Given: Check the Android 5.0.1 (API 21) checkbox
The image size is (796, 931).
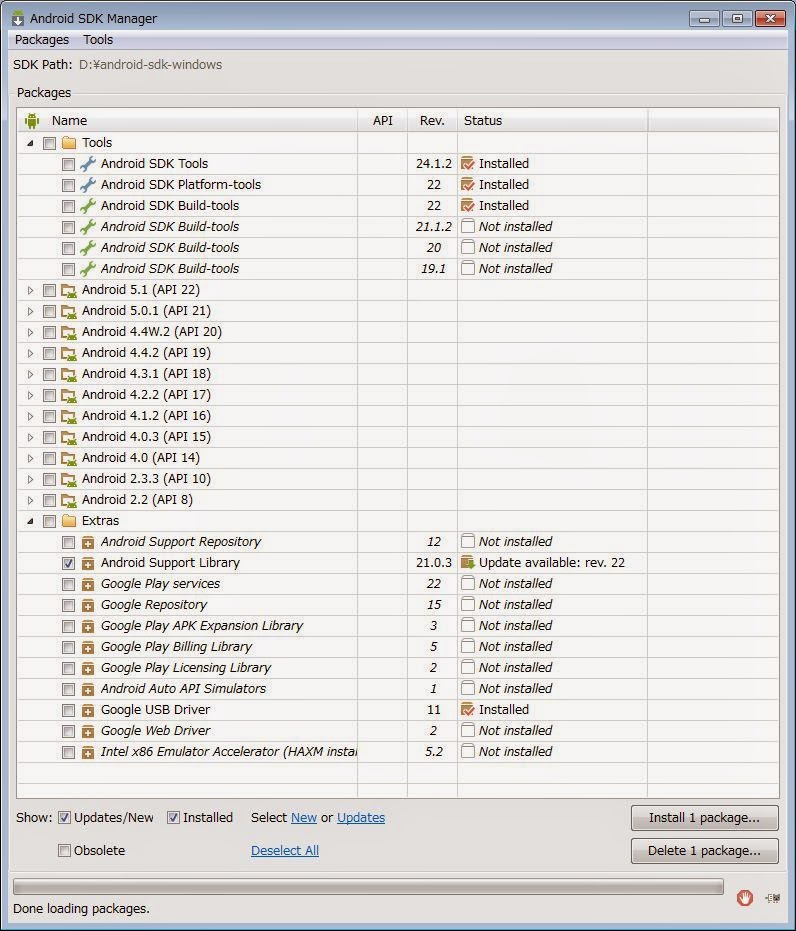Looking at the screenshot, I should (49, 311).
